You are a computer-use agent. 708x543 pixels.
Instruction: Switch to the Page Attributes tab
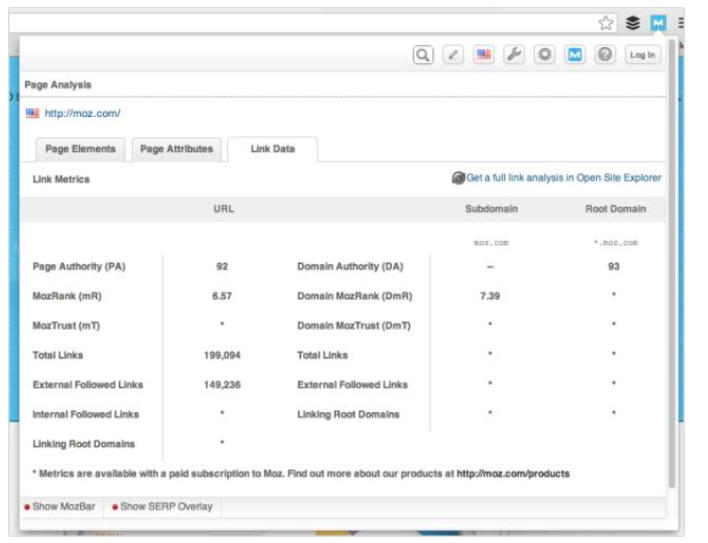coord(177,149)
